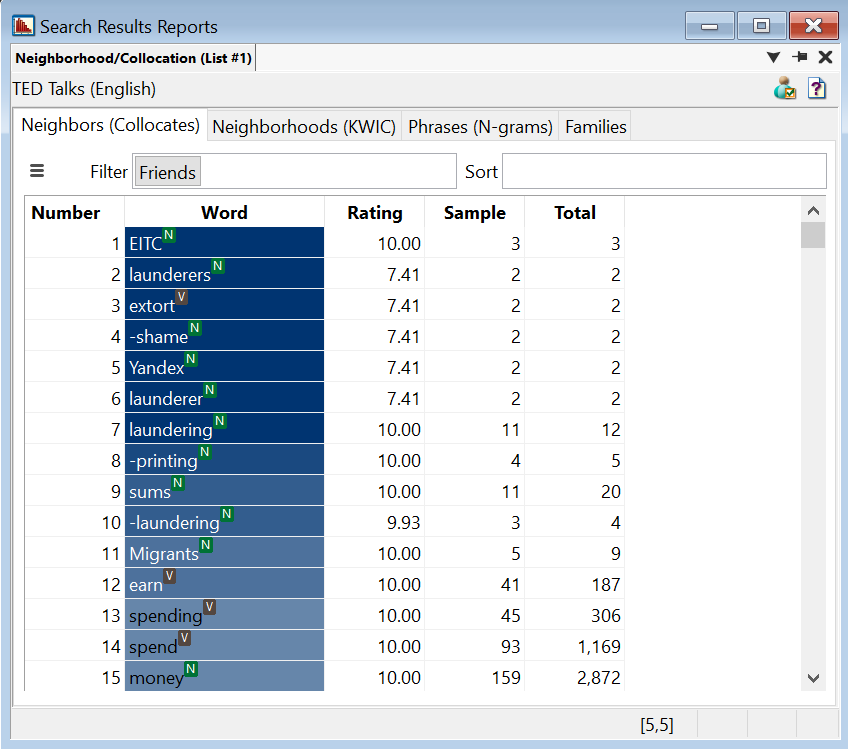Open the help document icon
This screenshot has width=848, height=749.
(x=817, y=88)
